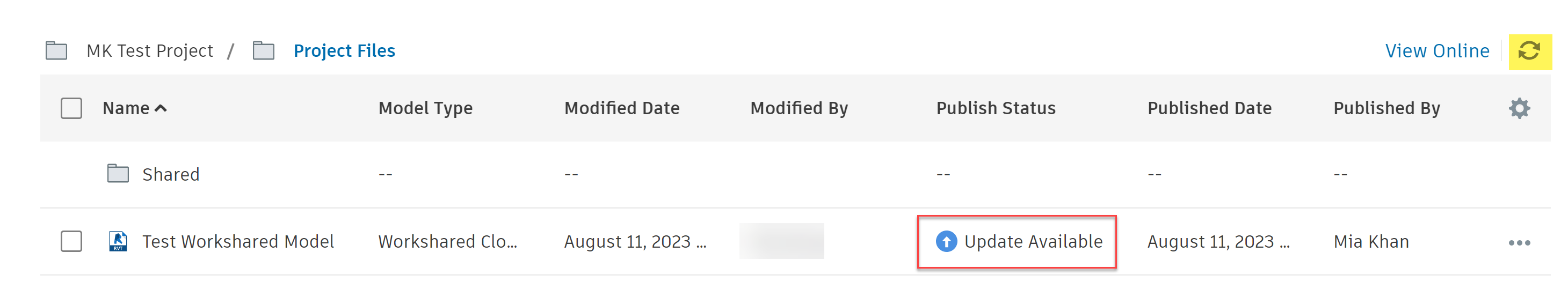1568x297 pixels.
Task: Select Project Files breadcrumb
Action: pos(344,50)
